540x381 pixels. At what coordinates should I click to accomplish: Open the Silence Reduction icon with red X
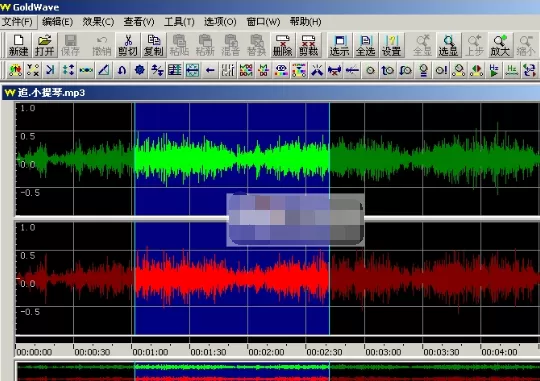coord(334,70)
